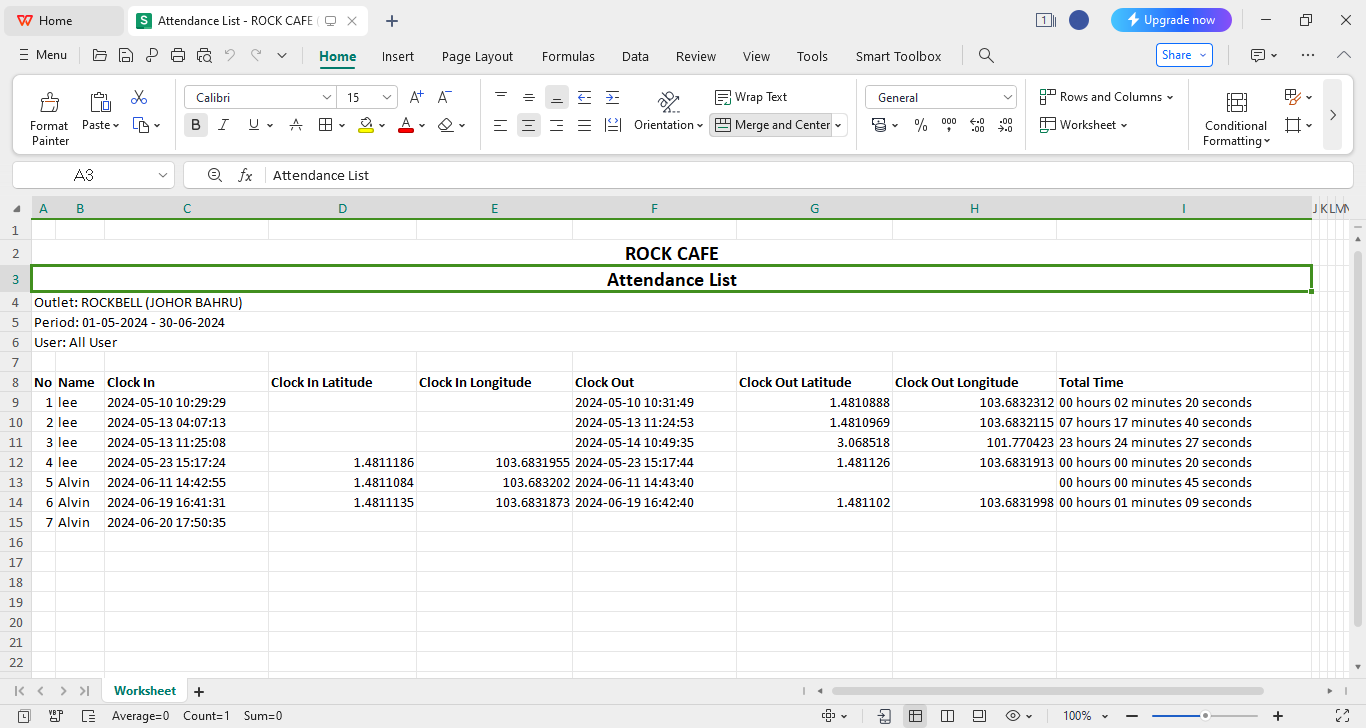Image resolution: width=1366 pixels, height=728 pixels.
Task: Undo the last action
Action: [230, 56]
